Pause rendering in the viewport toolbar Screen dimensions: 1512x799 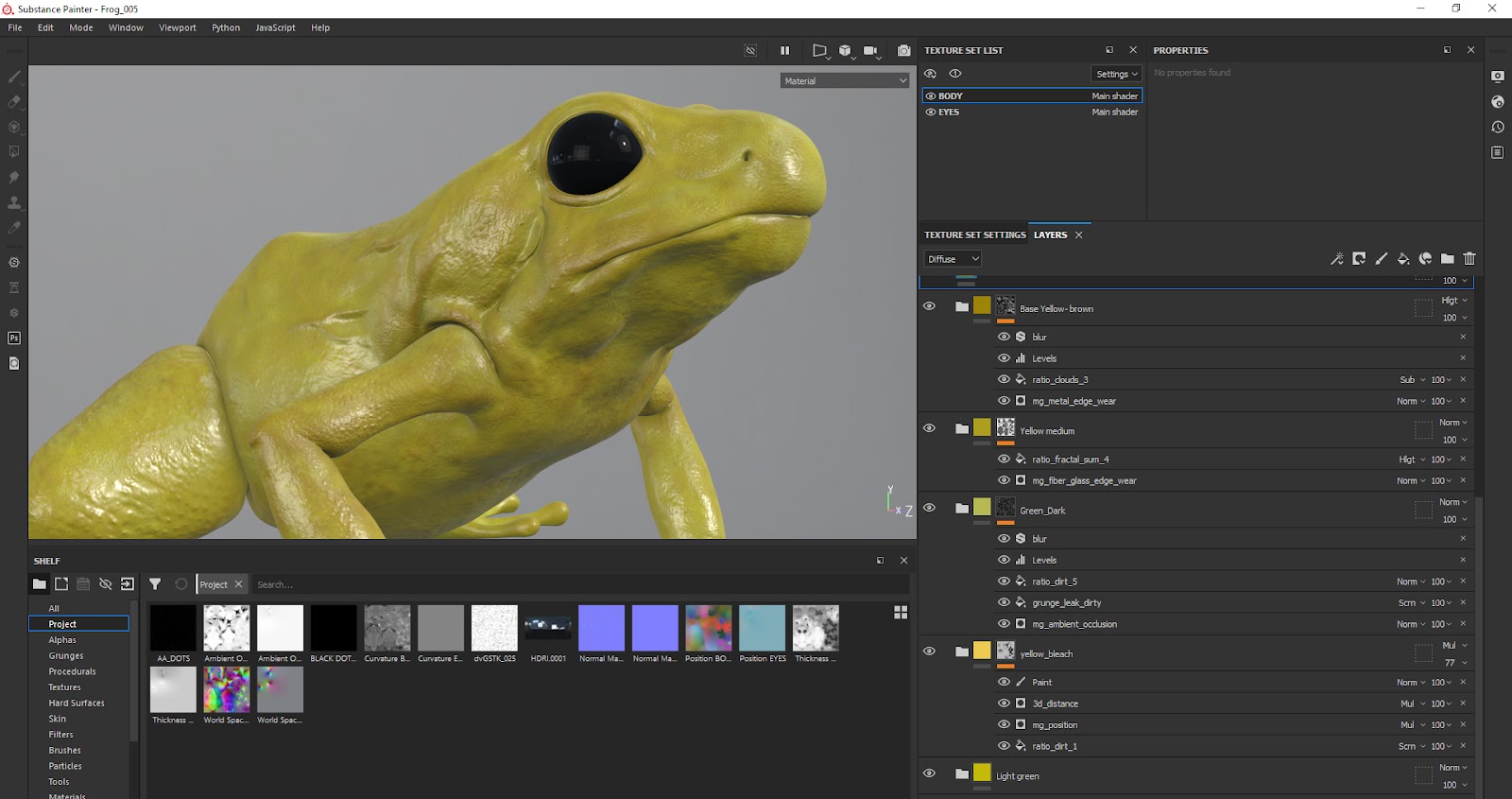pos(784,50)
